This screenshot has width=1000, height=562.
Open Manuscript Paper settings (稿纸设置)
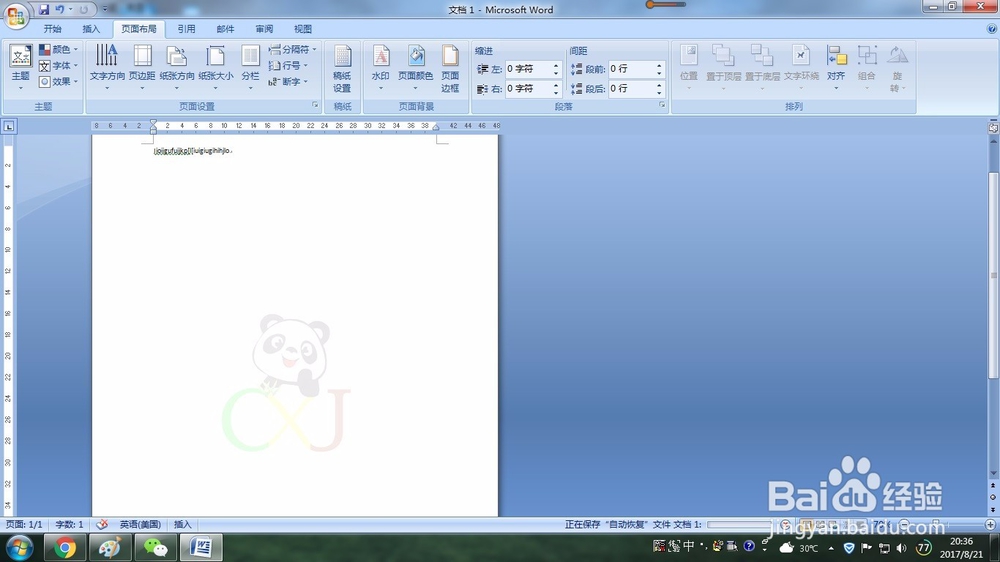(x=342, y=69)
